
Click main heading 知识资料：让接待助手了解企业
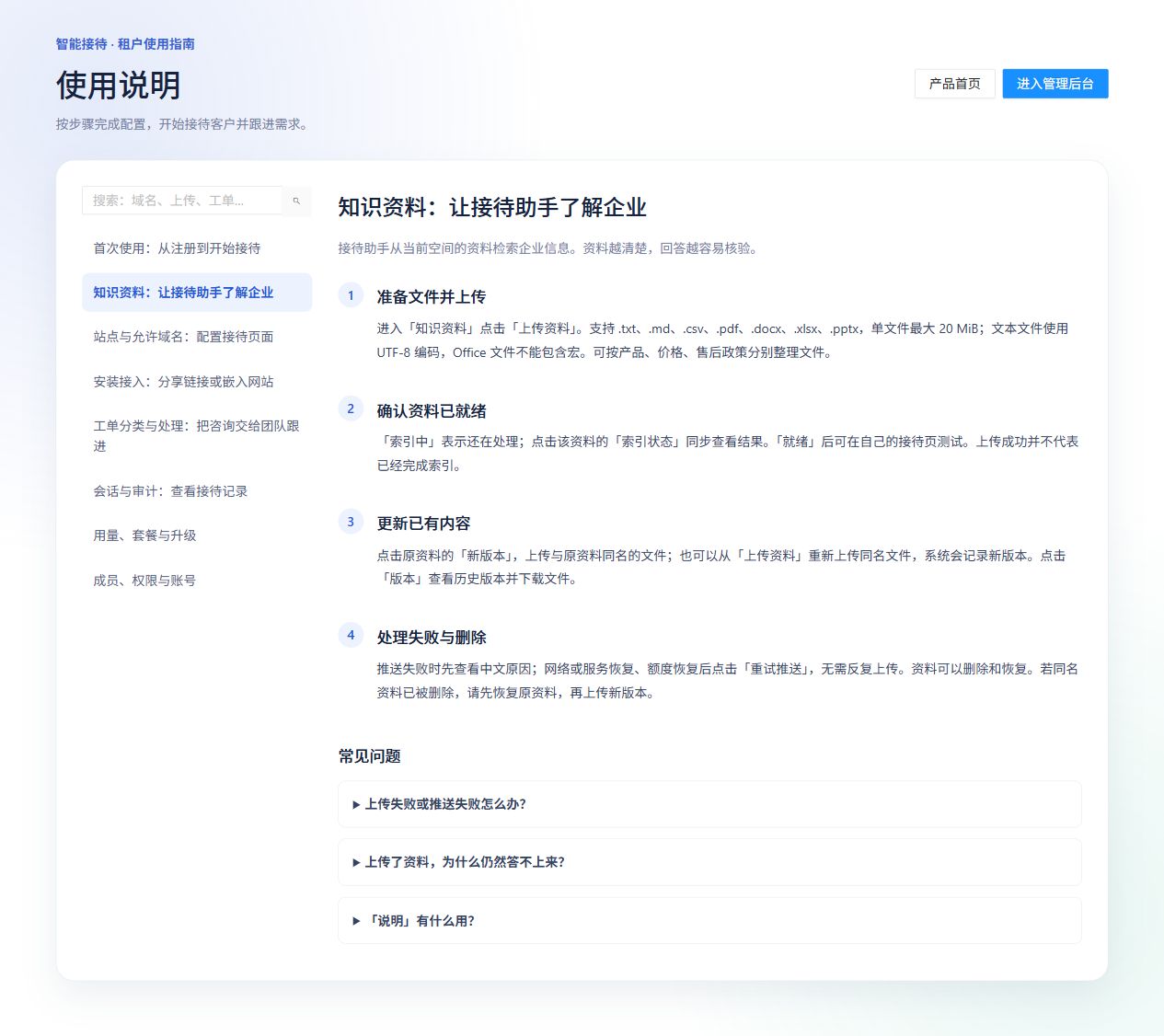click(492, 208)
